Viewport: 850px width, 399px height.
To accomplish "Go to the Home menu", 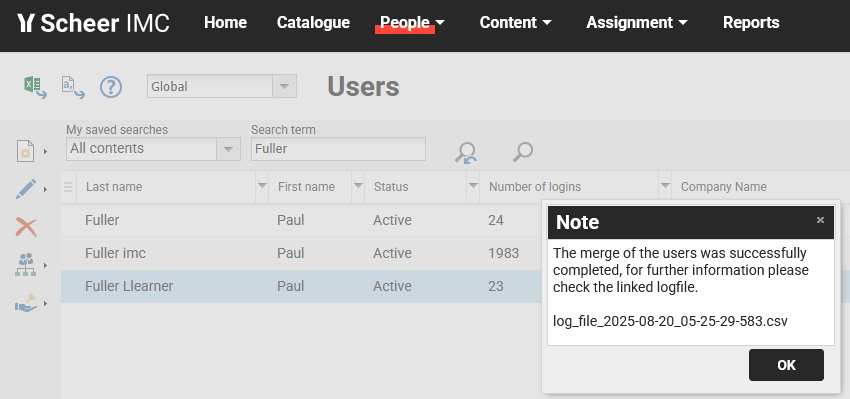I will [x=226, y=22].
